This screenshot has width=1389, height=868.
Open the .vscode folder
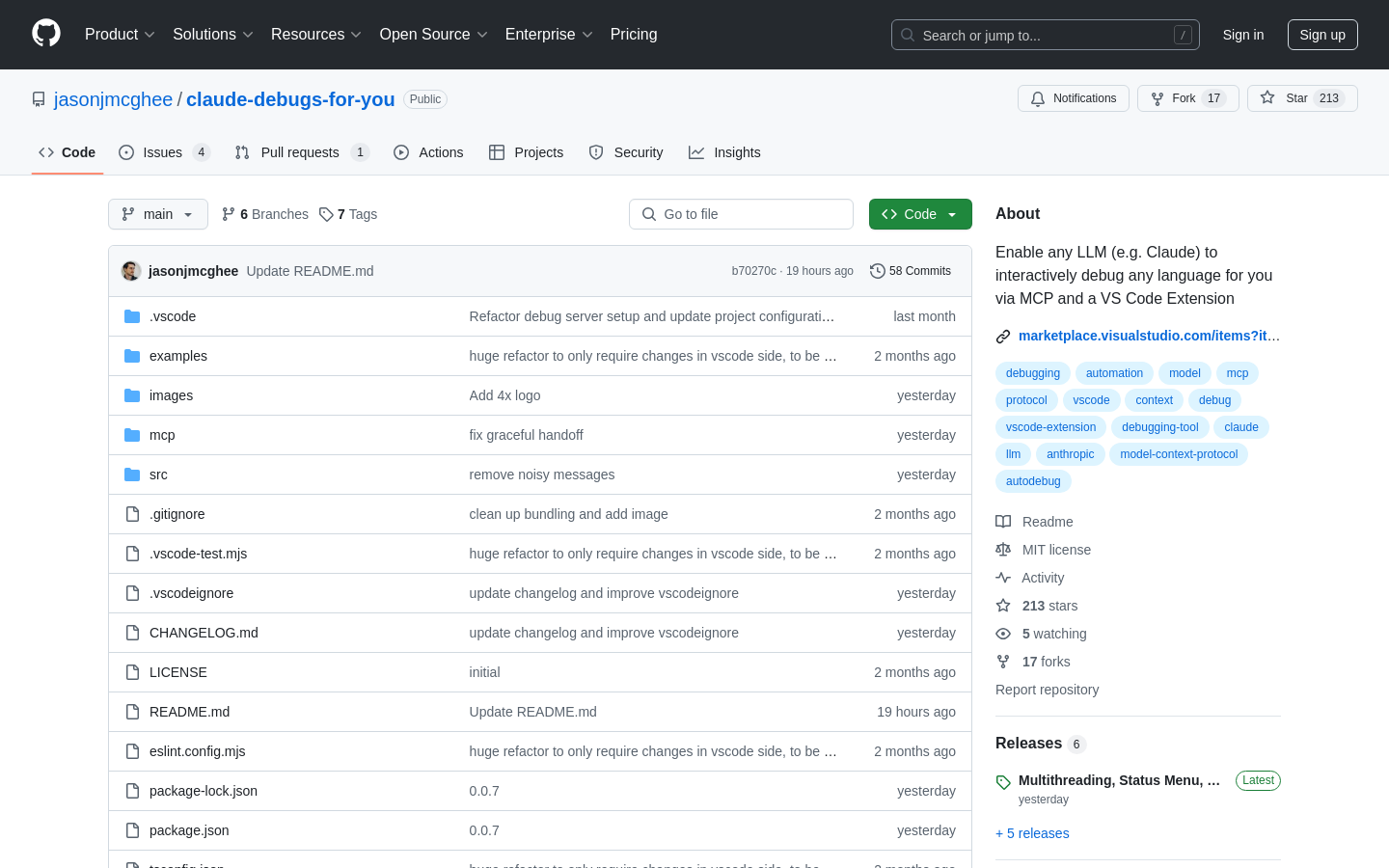pyautogui.click(x=173, y=316)
